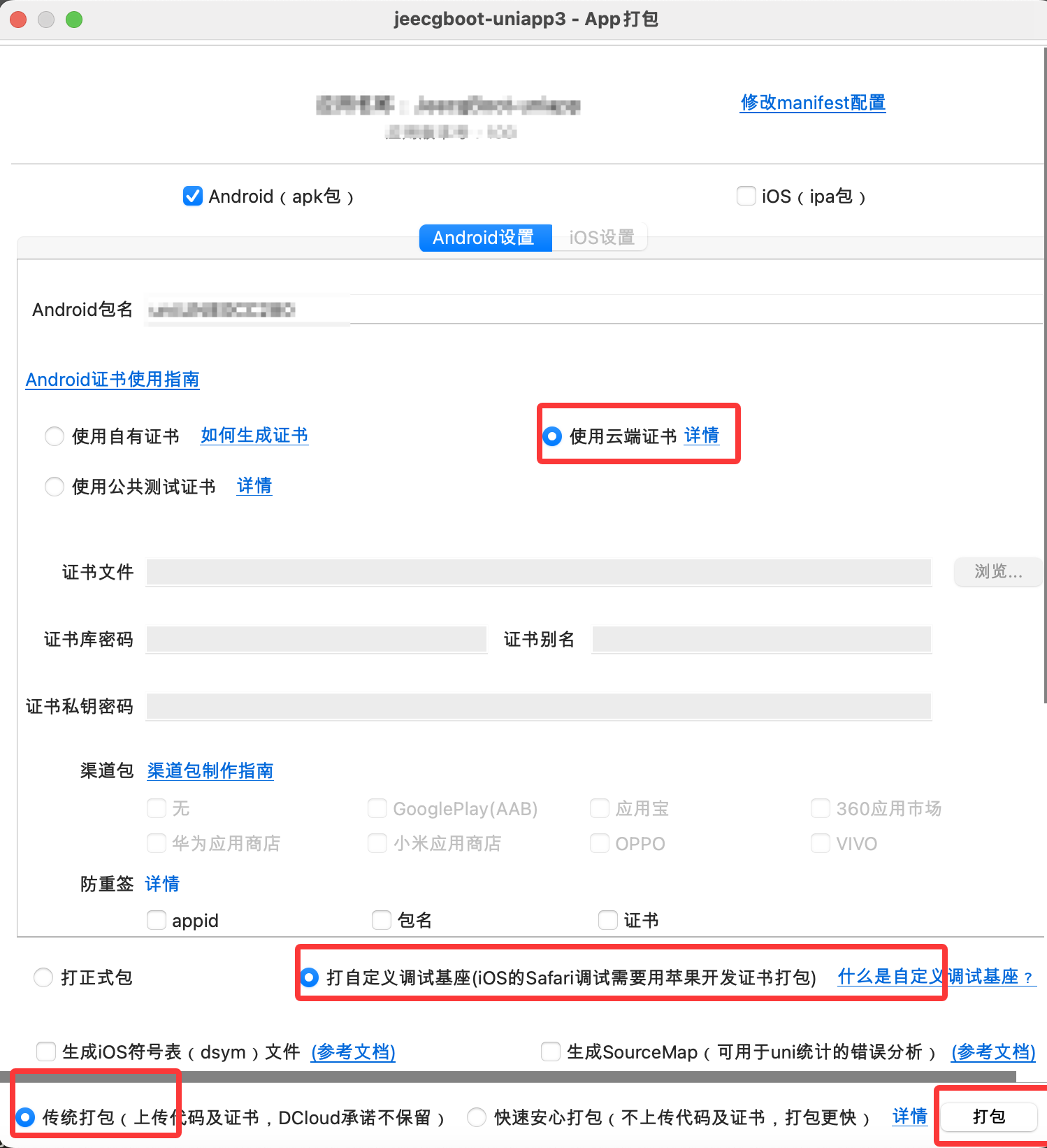
Task: Select the Android设置 tab
Action: 484,238
